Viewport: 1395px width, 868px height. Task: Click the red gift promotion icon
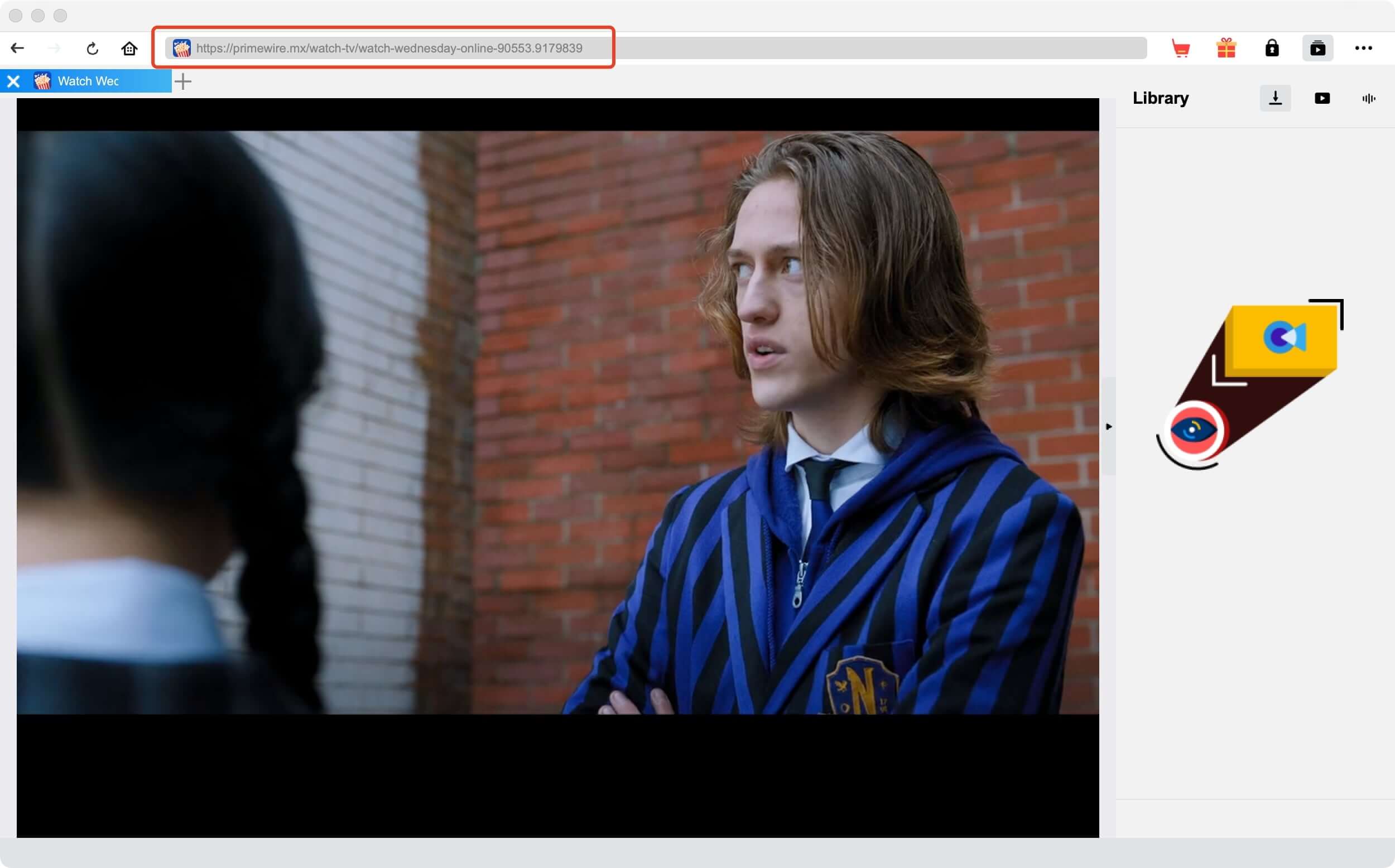click(1227, 48)
